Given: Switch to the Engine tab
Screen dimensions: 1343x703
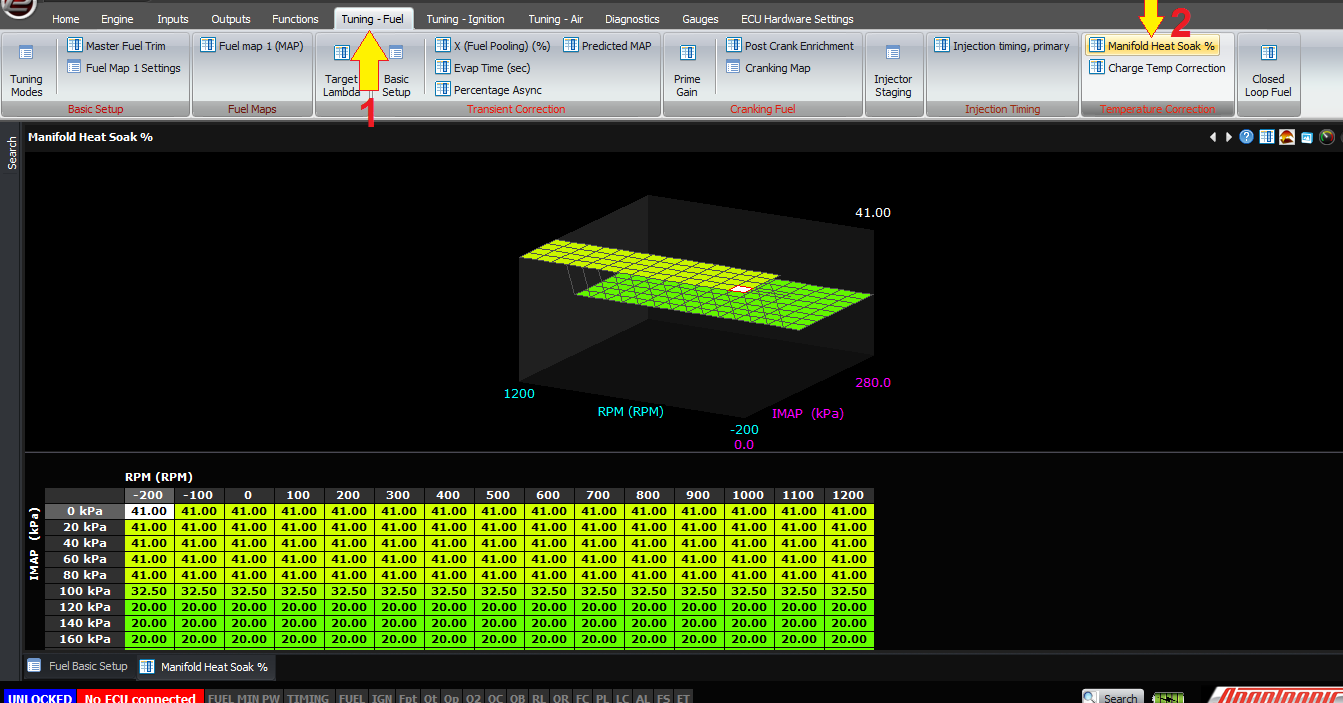Looking at the screenshot, I should (117, 19).
